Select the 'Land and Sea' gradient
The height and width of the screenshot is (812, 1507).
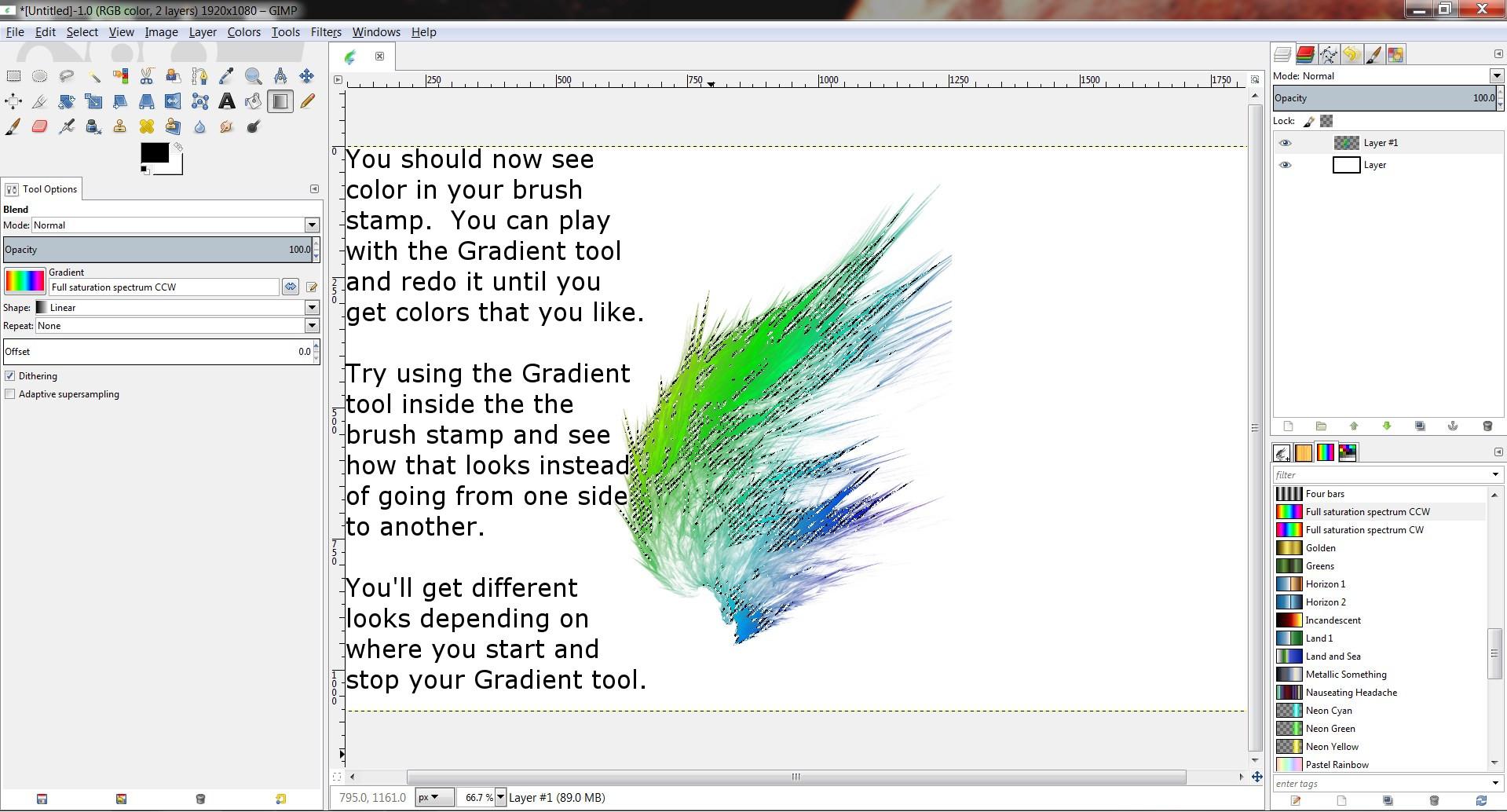pos(1380,657)
